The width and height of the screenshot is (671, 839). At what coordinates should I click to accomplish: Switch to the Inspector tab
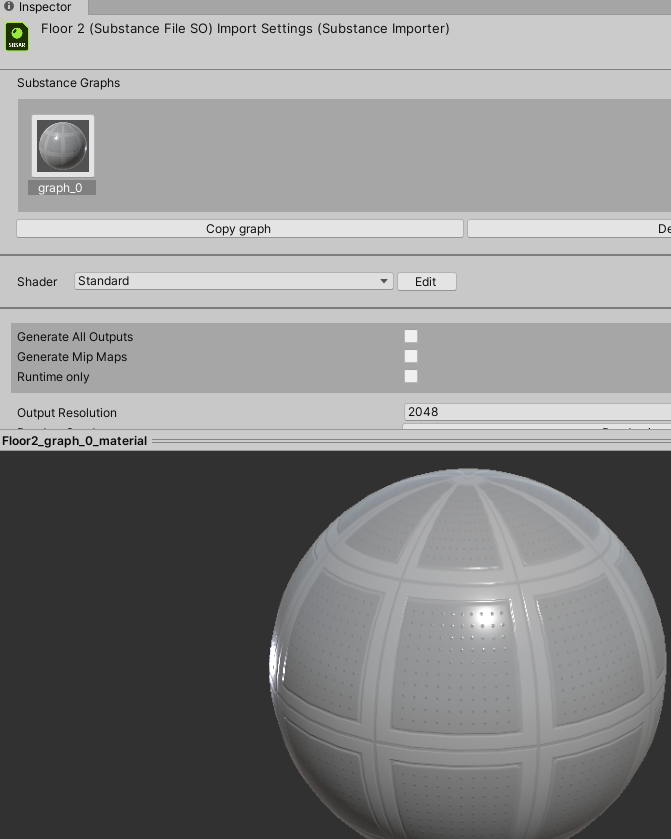coord(44,7)
